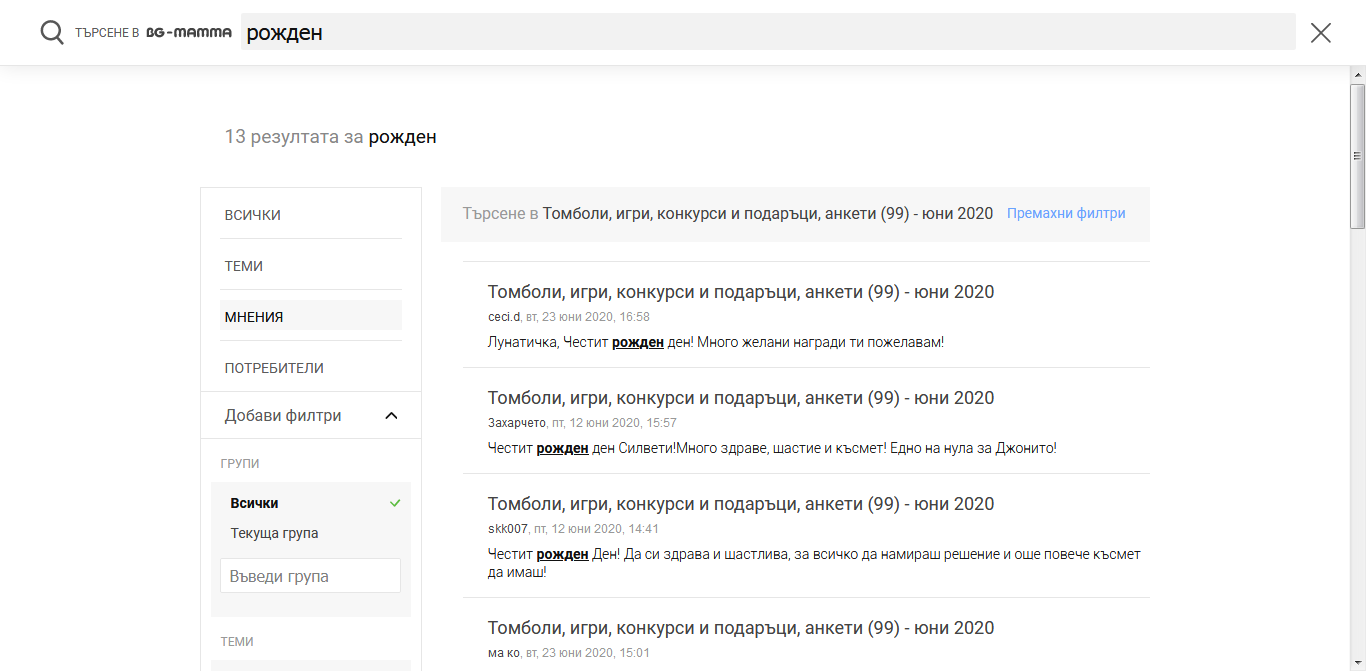Open the result posted by ceci.d
Image resolution: width=1366 pixels, height=671 pixels.
click(x=740, y=292)
